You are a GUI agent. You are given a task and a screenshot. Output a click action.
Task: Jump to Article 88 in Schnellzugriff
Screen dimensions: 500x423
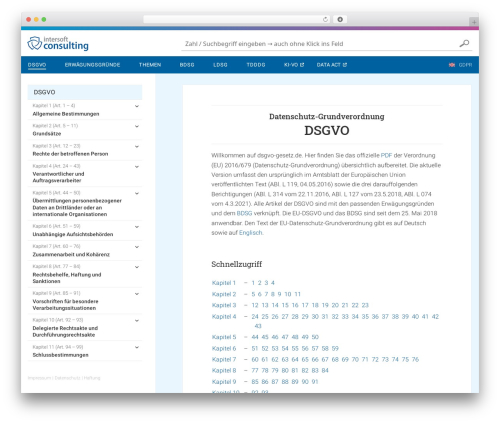pyautogui.click(x=285, y=382)
